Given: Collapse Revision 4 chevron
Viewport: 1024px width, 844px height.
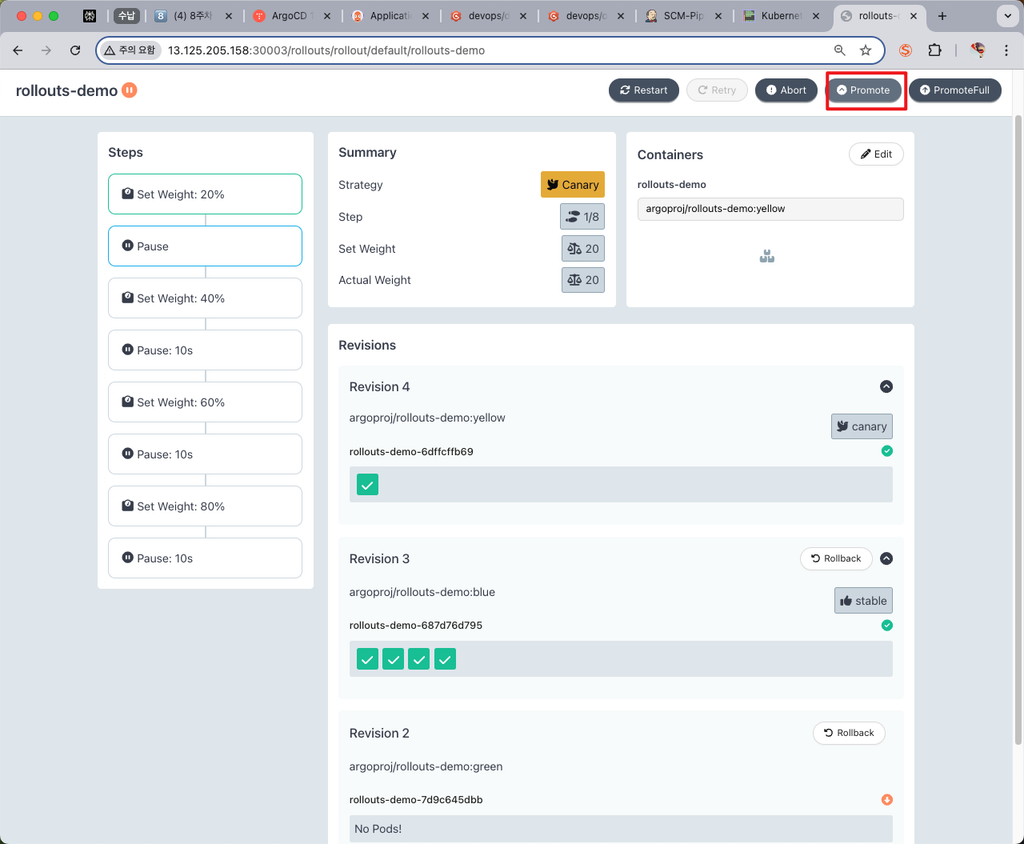Looking at the screenshot, I should coord(886,387).
